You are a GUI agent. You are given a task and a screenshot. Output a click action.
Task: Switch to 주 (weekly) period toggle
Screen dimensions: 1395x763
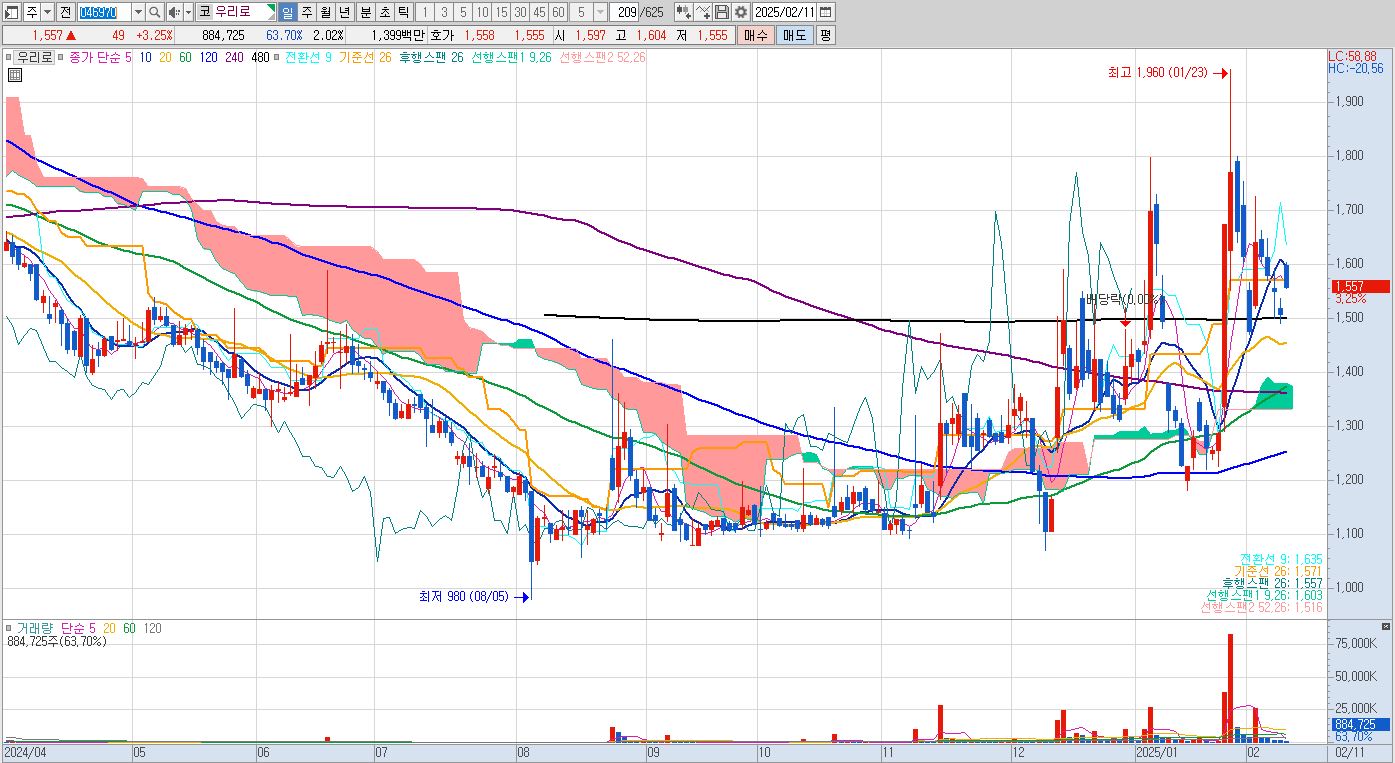point(306,12)
